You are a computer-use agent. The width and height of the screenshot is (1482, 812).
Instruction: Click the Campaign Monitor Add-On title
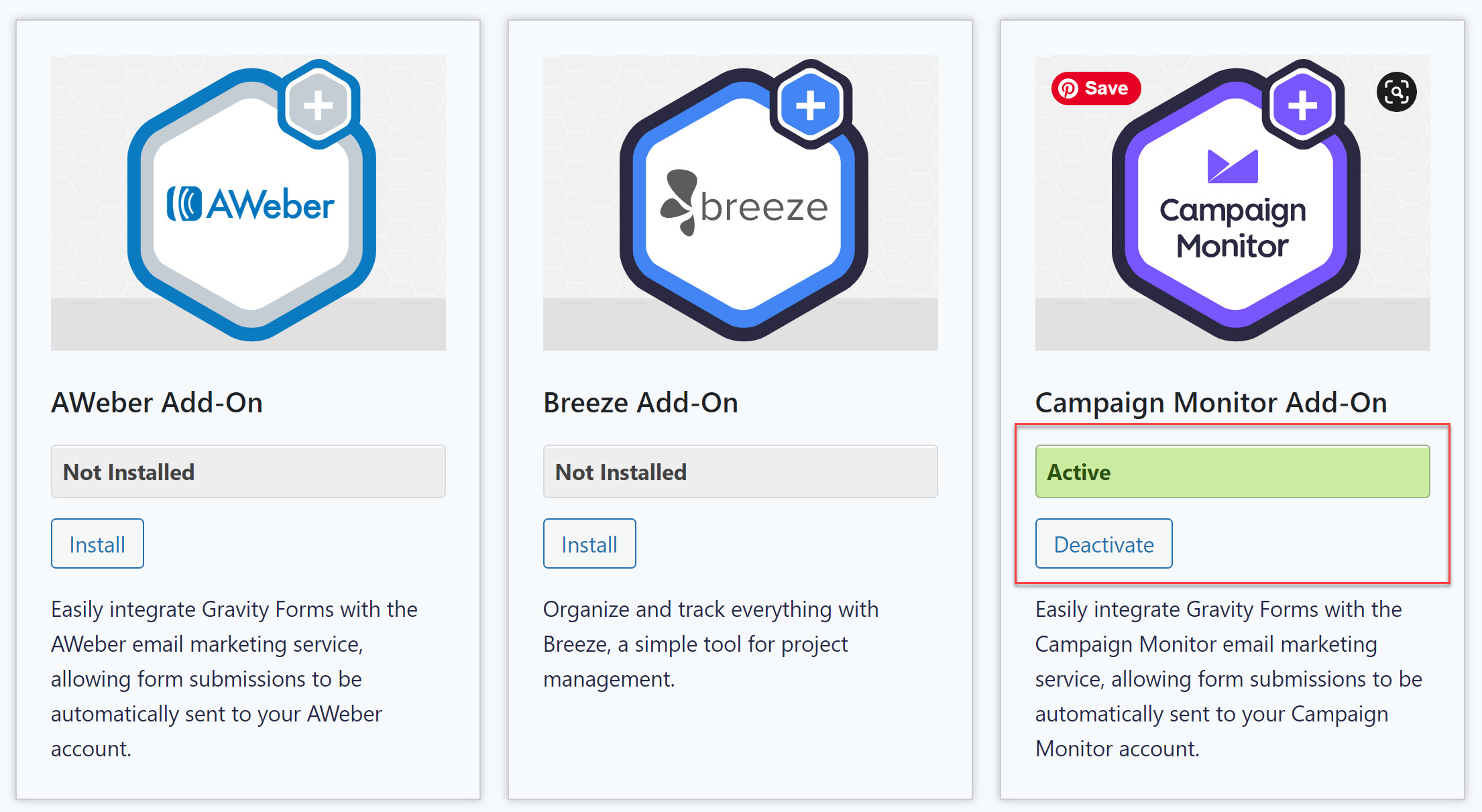[1211, 403]
